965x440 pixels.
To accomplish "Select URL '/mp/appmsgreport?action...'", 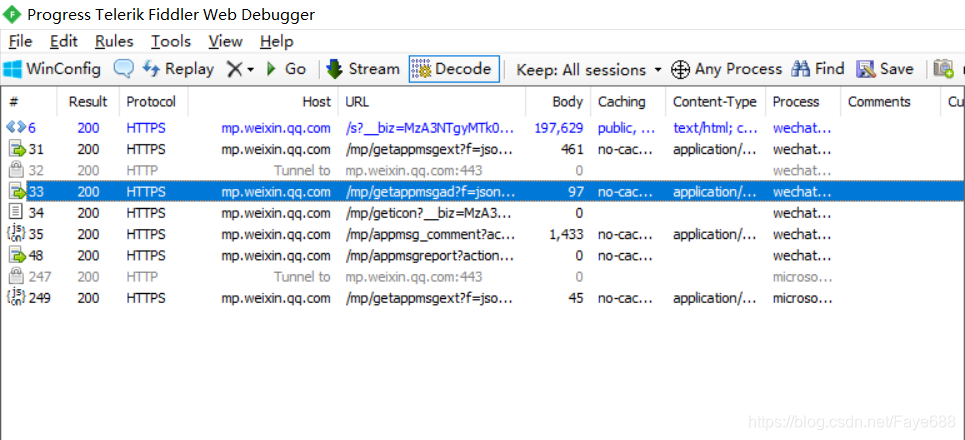I will pos(429,256).
